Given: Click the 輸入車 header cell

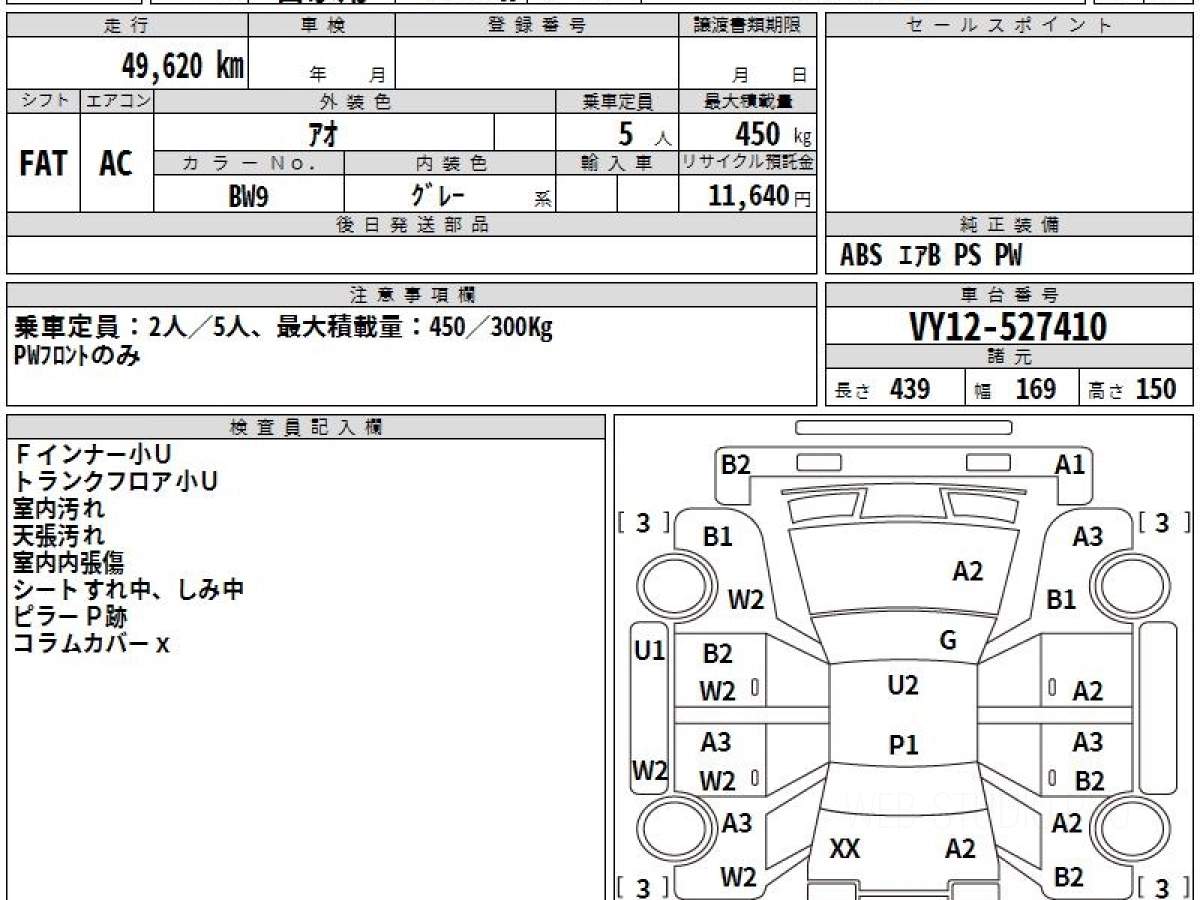Looking at the screenshot, I should coord(617,163).
